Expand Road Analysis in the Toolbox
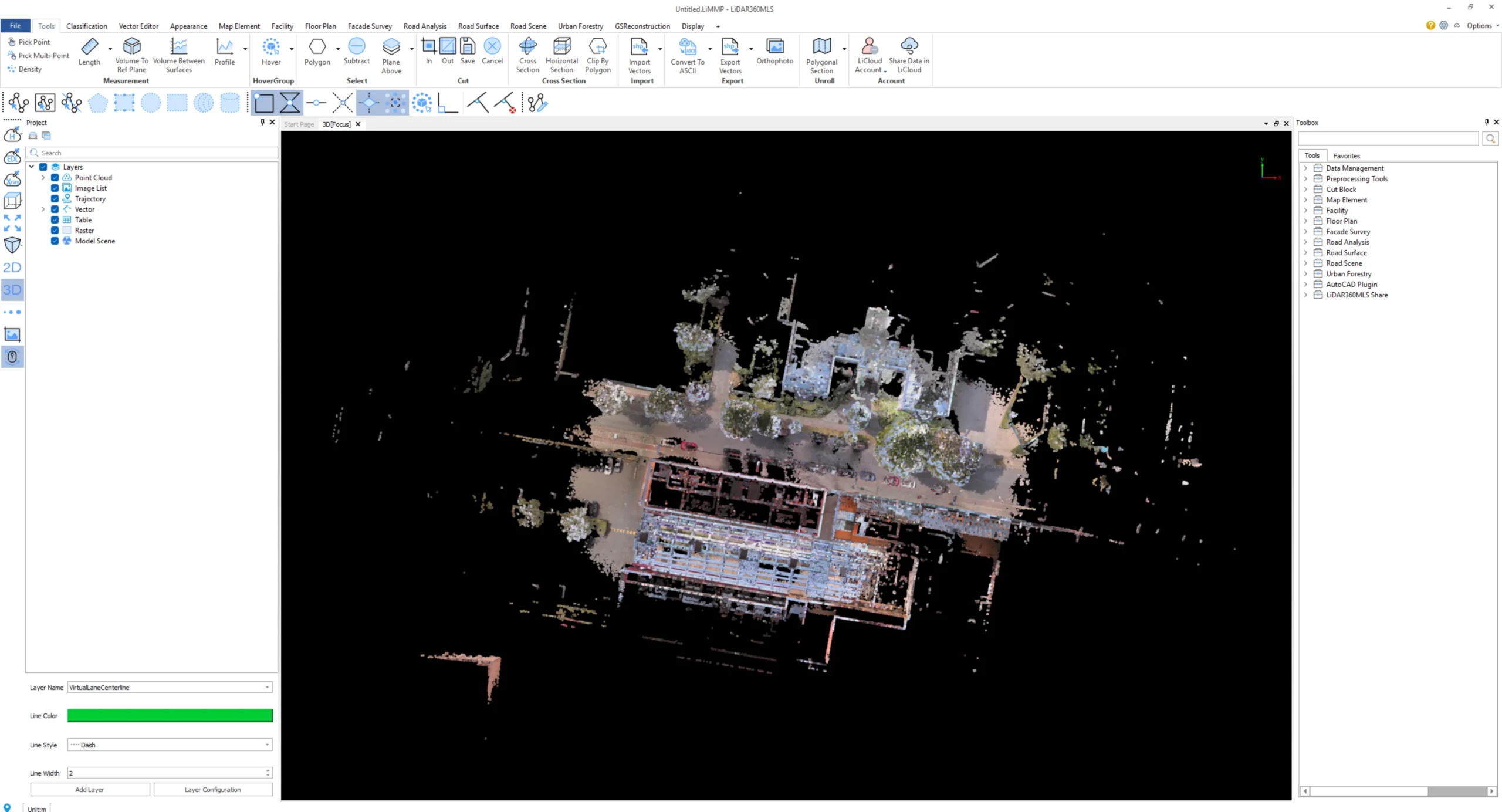1502x812 pixels. (x=1305, y=242)
